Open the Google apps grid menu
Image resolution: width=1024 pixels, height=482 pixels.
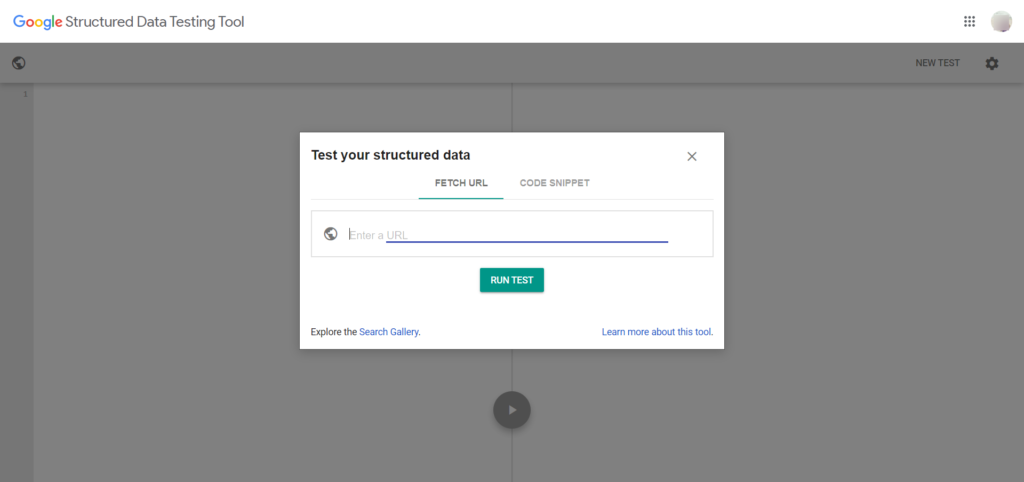[969, 21]
